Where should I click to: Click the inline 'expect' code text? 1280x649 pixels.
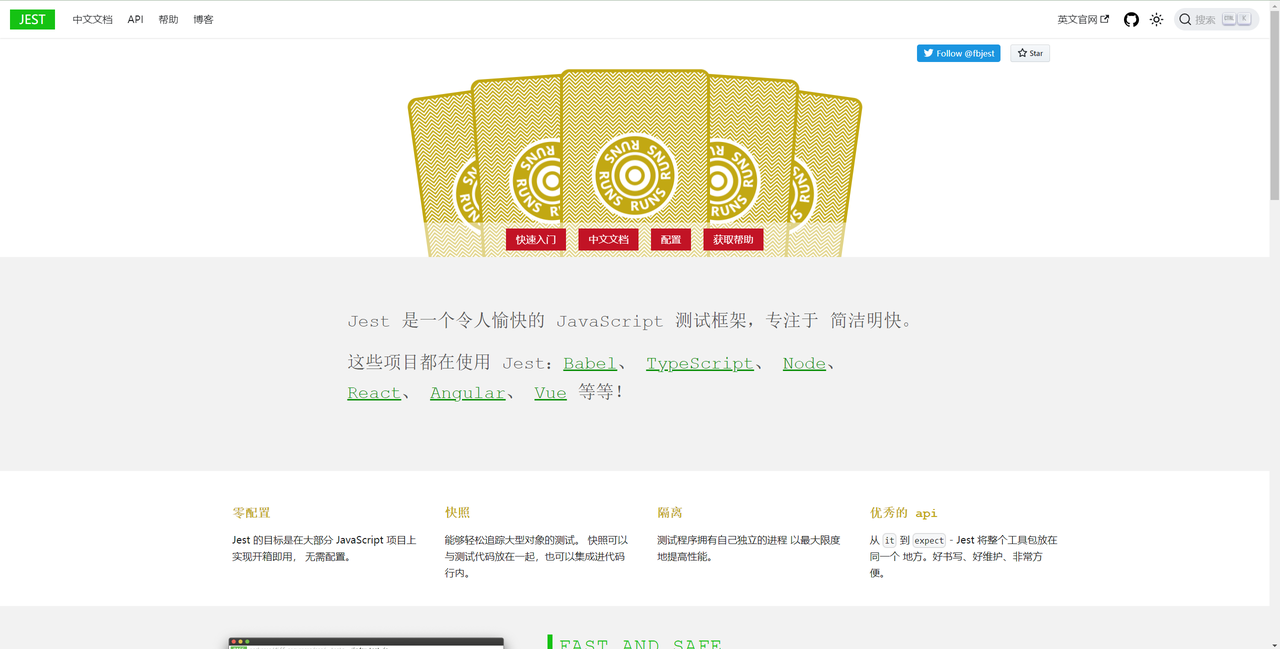929,540
